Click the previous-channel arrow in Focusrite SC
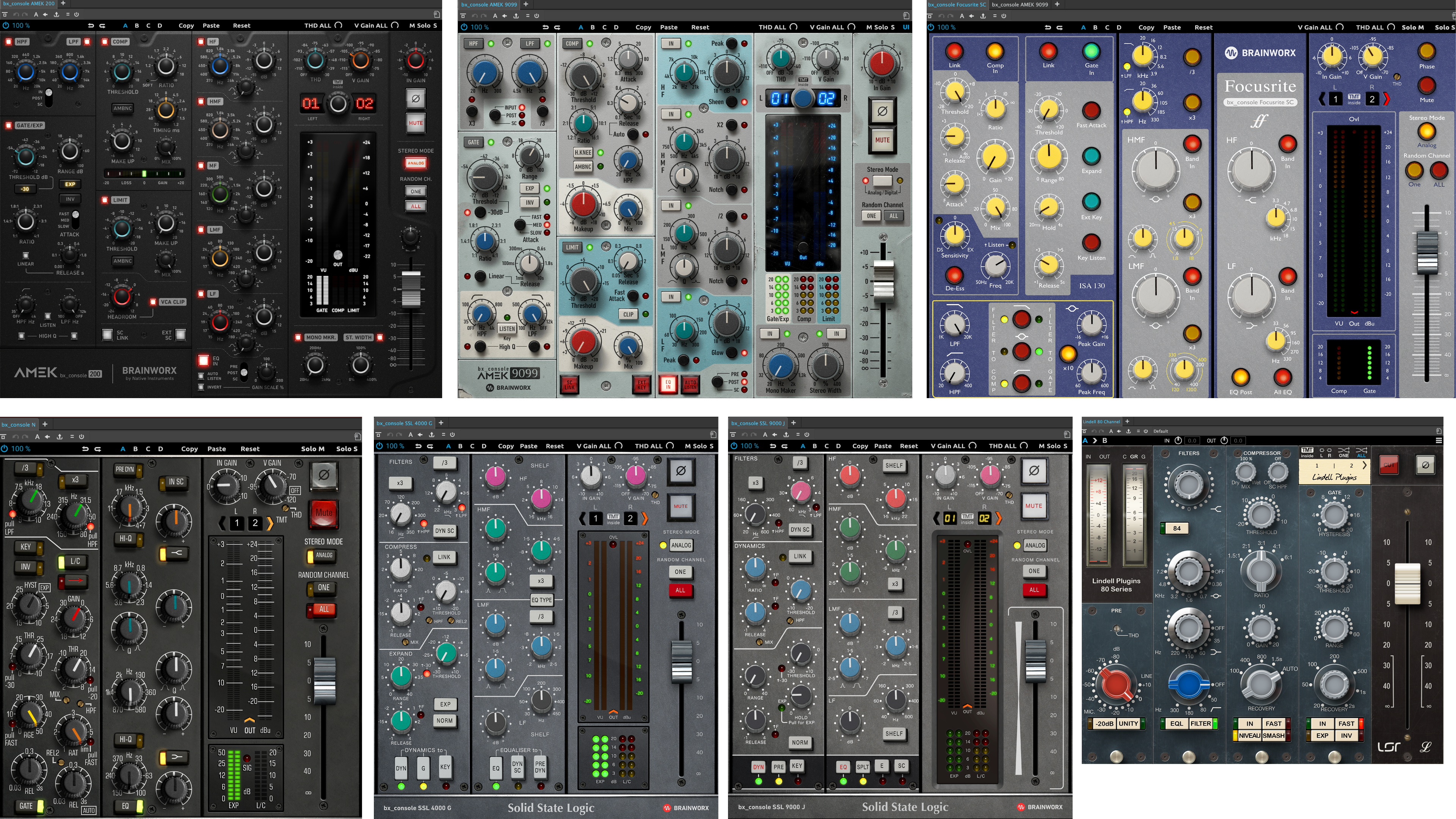 coord(1322,99)
